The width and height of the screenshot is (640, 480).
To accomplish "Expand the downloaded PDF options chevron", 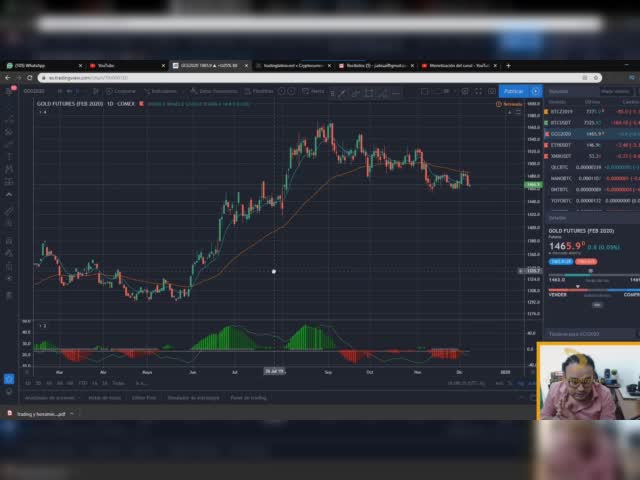I will click(72, 413).
